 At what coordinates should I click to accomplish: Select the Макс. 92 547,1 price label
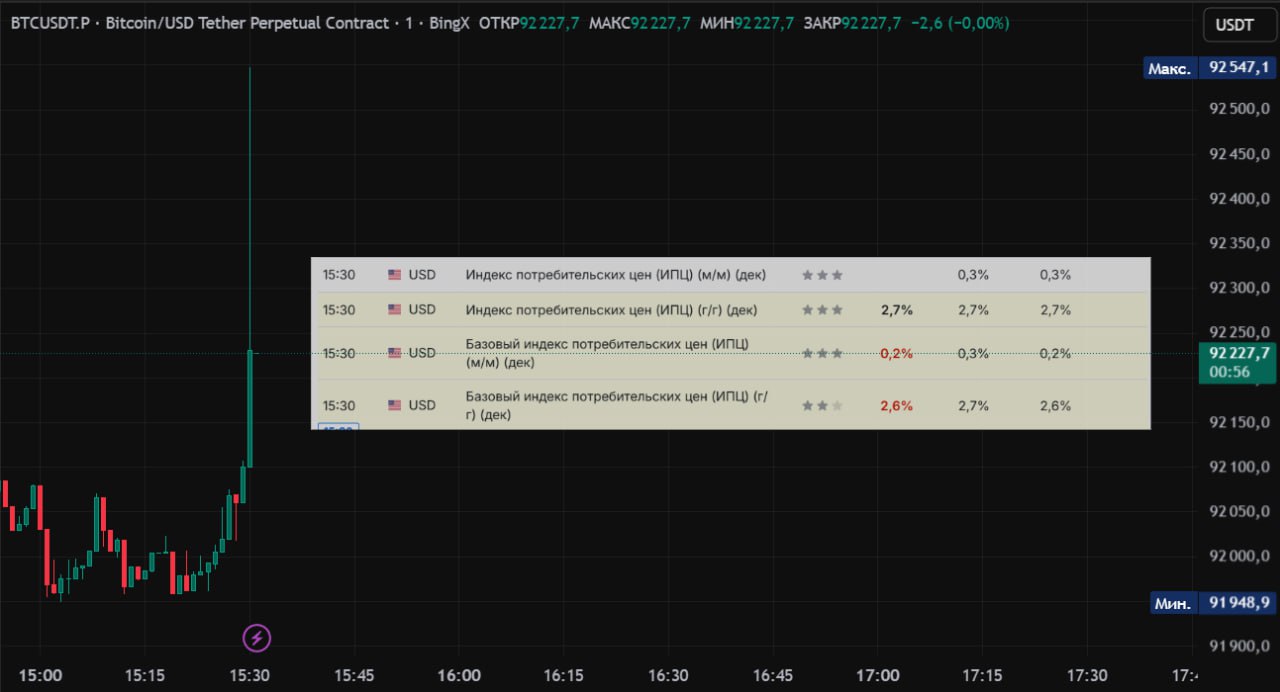pos(1210,68)
